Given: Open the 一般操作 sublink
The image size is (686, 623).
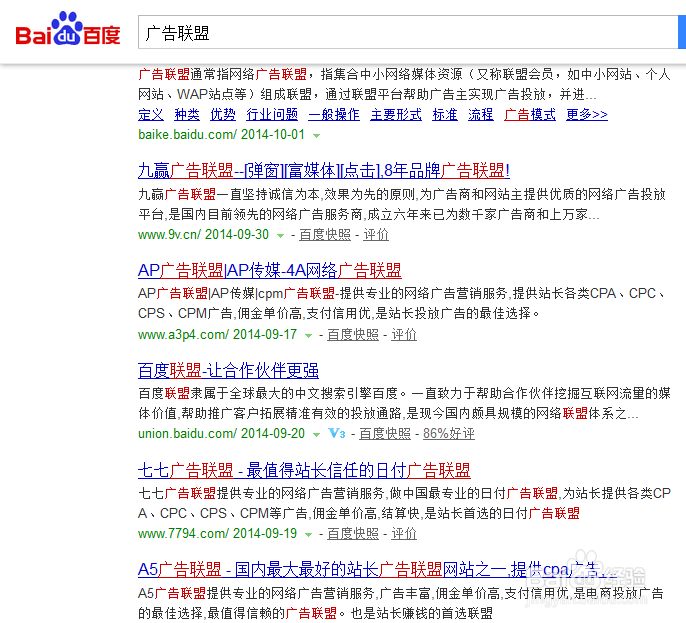Looking at the screenshot, I should pyautogui.click(x=334, y=115).
